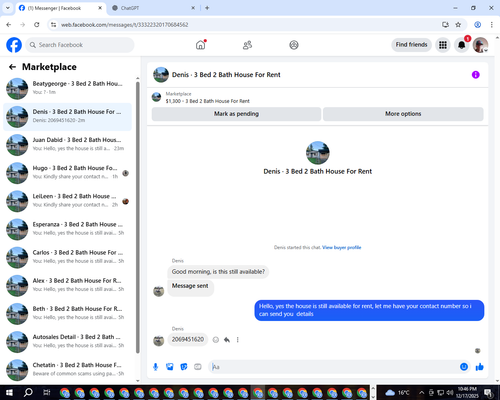Follow the View buyer profile link
This screenshot has width=500, height=400.
pos(342,247)
